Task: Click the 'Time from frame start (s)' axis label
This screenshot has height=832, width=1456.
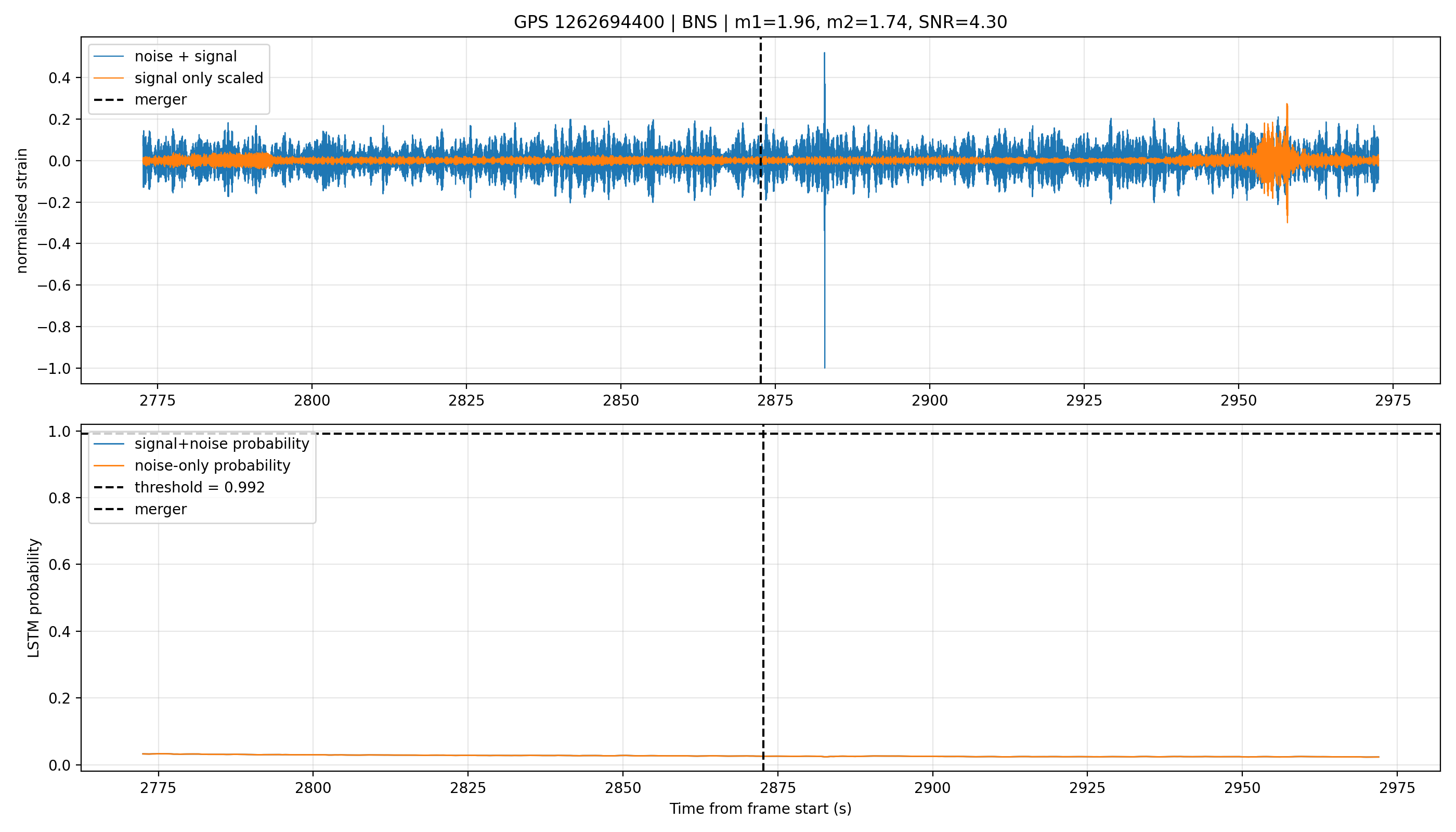Action: pyautogui.click(x=761, y=809)
